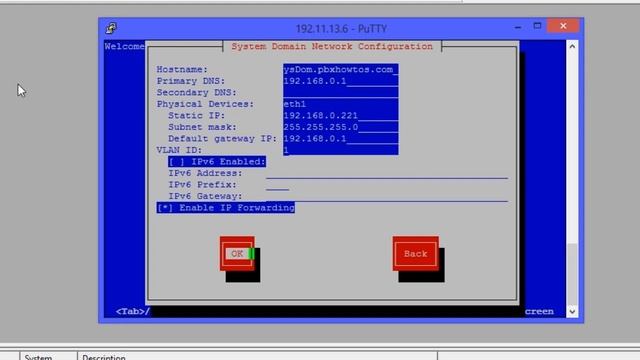Click the PuTTY vertical scrollbar thumb
This screenshot has height=360, width=640.
[x=572, y=274]
